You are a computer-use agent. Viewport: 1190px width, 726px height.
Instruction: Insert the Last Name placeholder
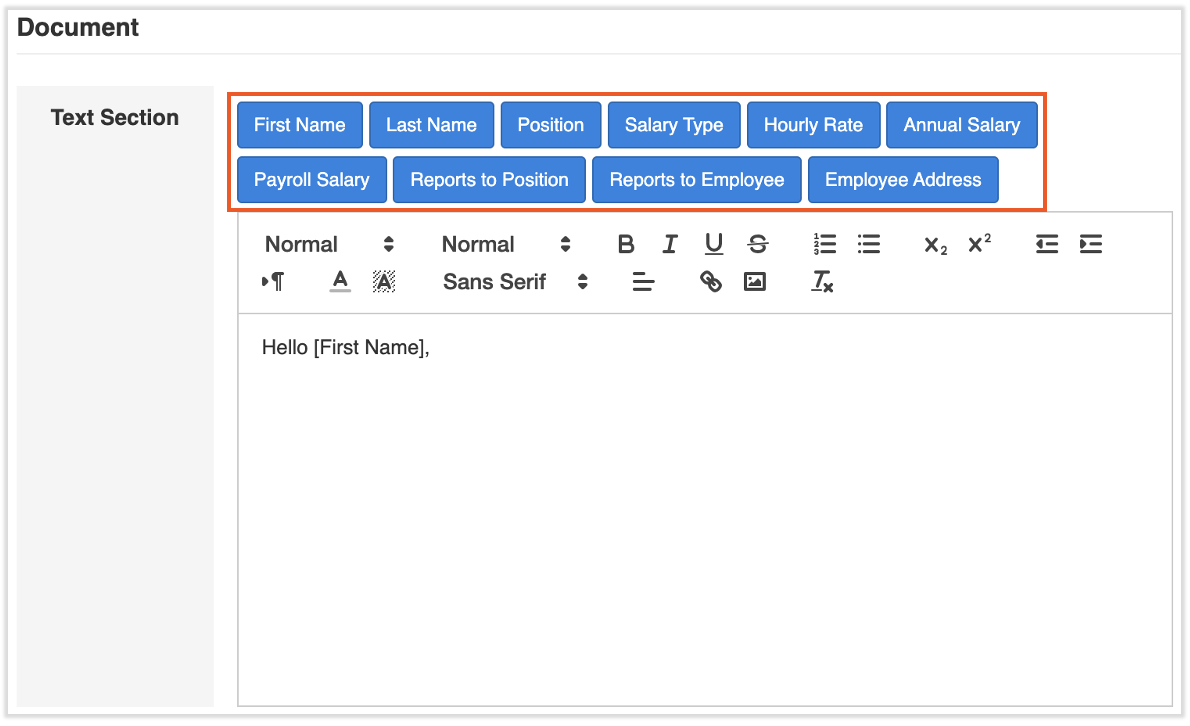431,125
